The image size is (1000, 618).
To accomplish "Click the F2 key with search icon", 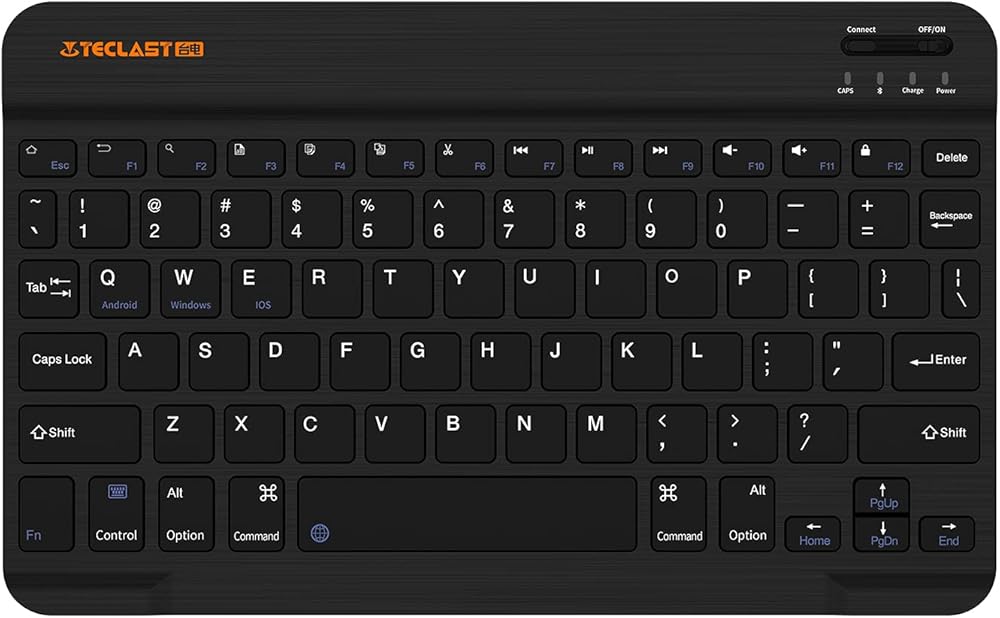I will click(x=186, y=158).
